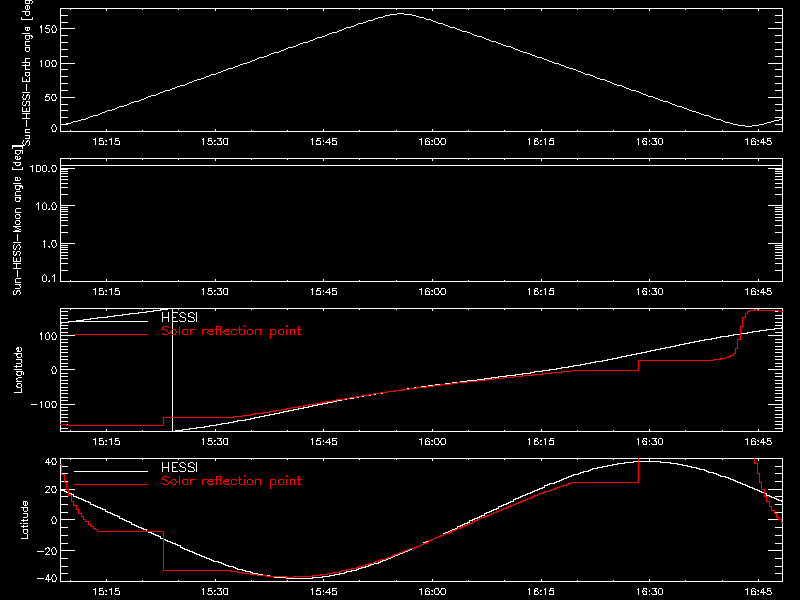
Task: Click 16:00 under the Latitude plot
Action: coord(432,592)
